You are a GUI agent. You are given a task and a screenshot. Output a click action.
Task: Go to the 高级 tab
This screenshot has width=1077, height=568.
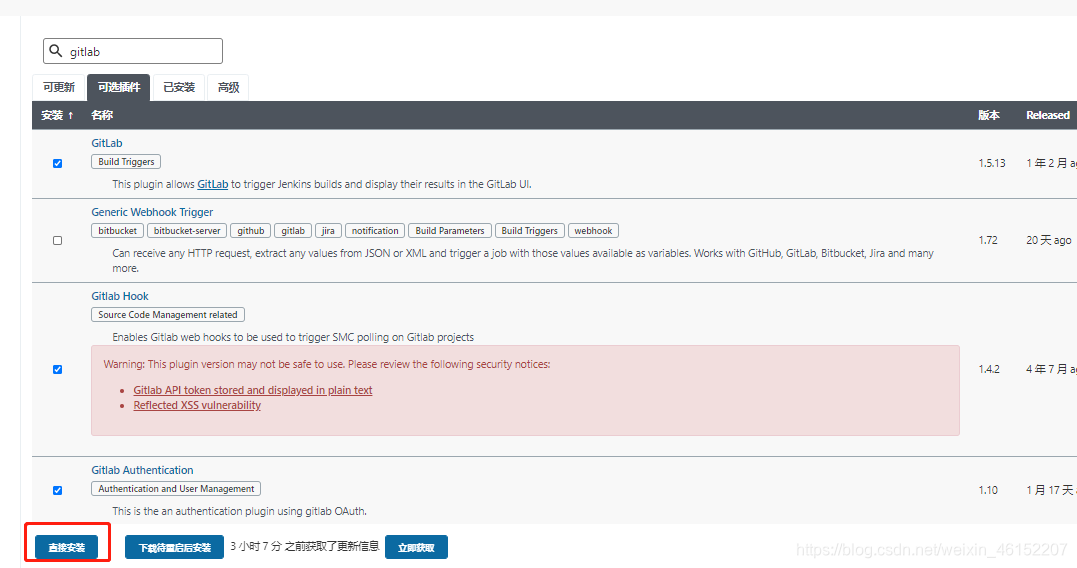click(x=228, y=87)
